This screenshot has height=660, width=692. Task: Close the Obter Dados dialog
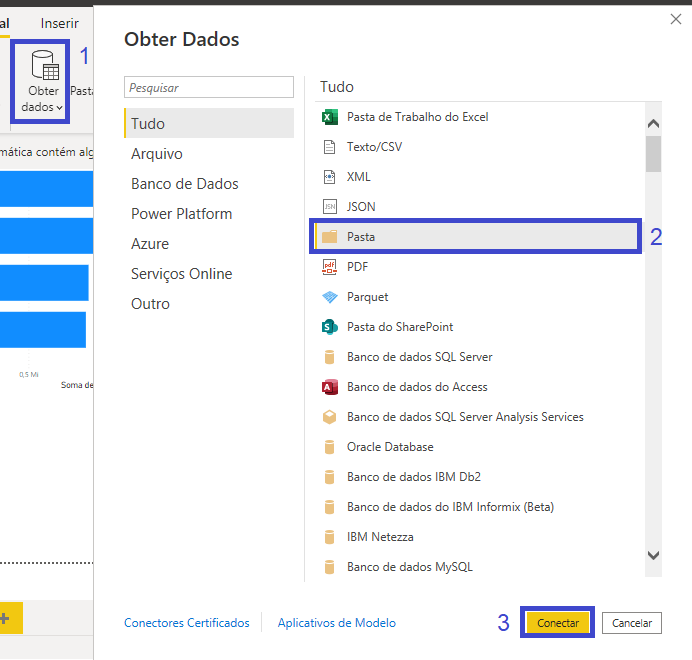(x=676, y=19)
